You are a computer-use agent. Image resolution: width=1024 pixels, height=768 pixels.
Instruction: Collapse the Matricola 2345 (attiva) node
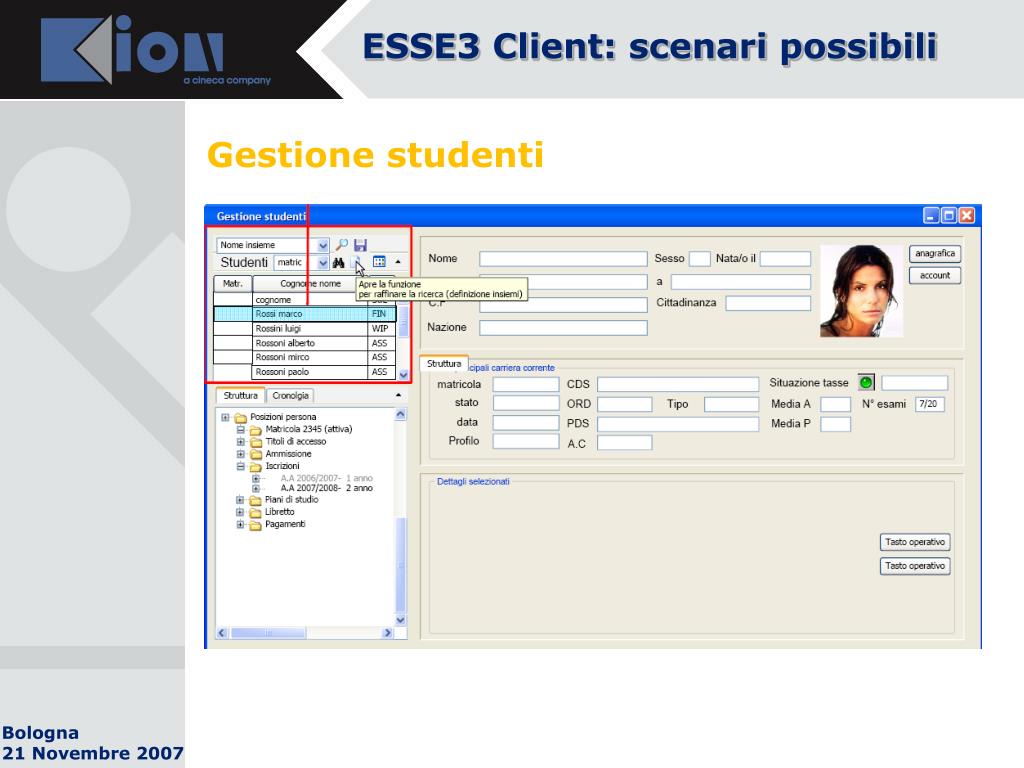[240, 430]
